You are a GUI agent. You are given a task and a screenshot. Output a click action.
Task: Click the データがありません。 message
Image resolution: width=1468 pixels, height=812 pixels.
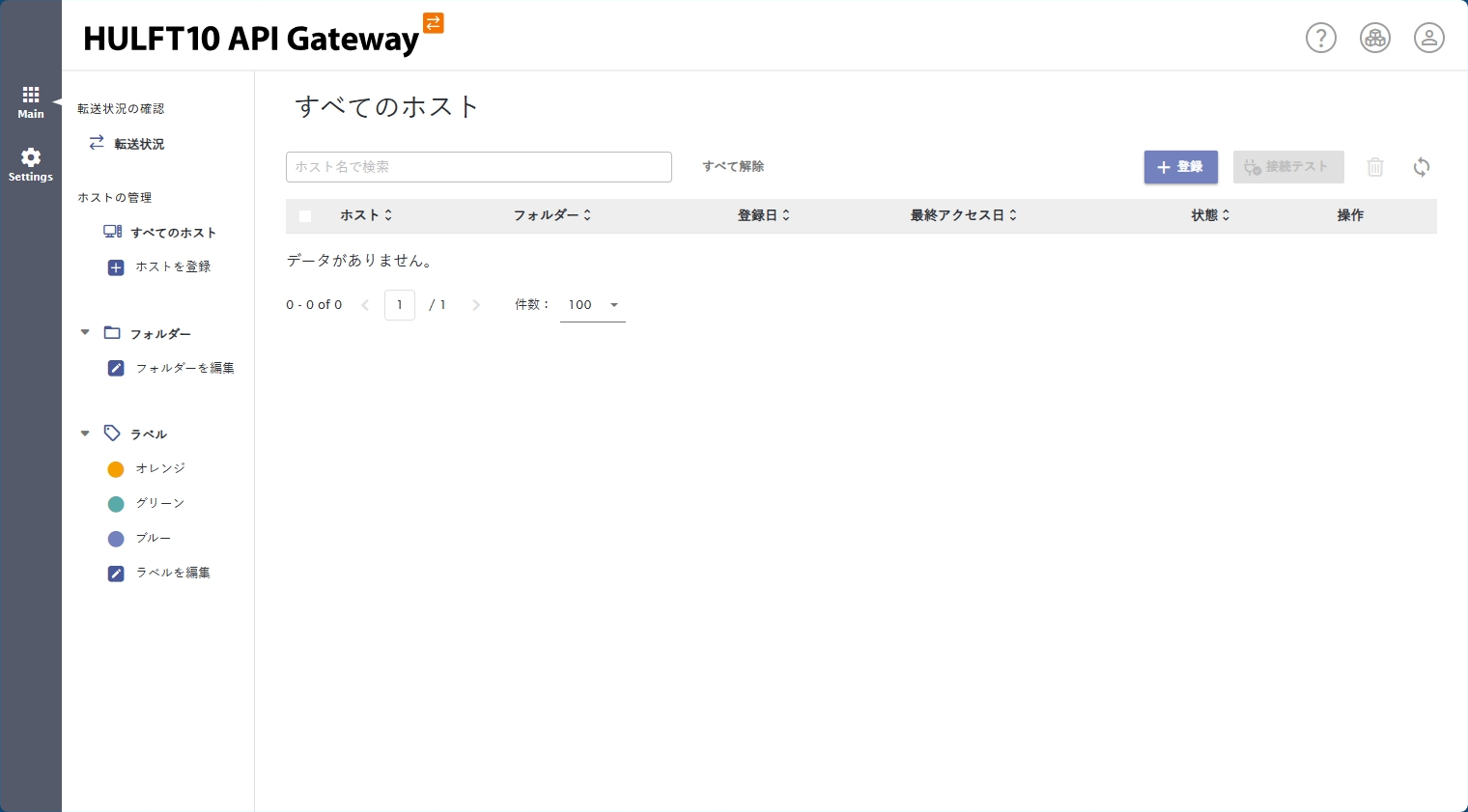coord(360,261)
